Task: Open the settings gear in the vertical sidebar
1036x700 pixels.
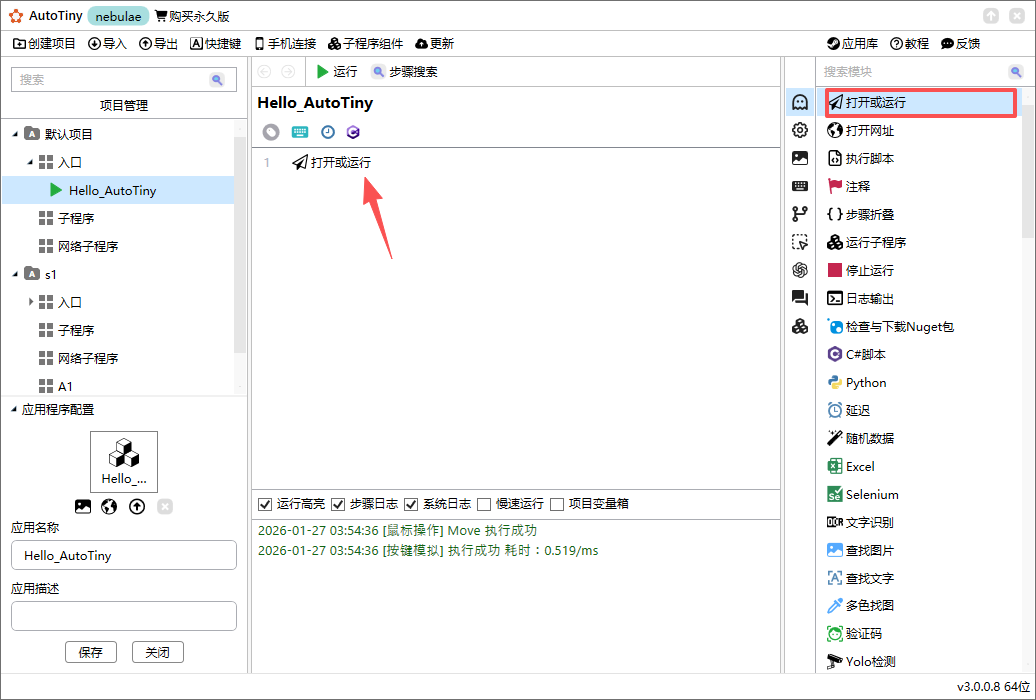Action: (x=799, y=130)
